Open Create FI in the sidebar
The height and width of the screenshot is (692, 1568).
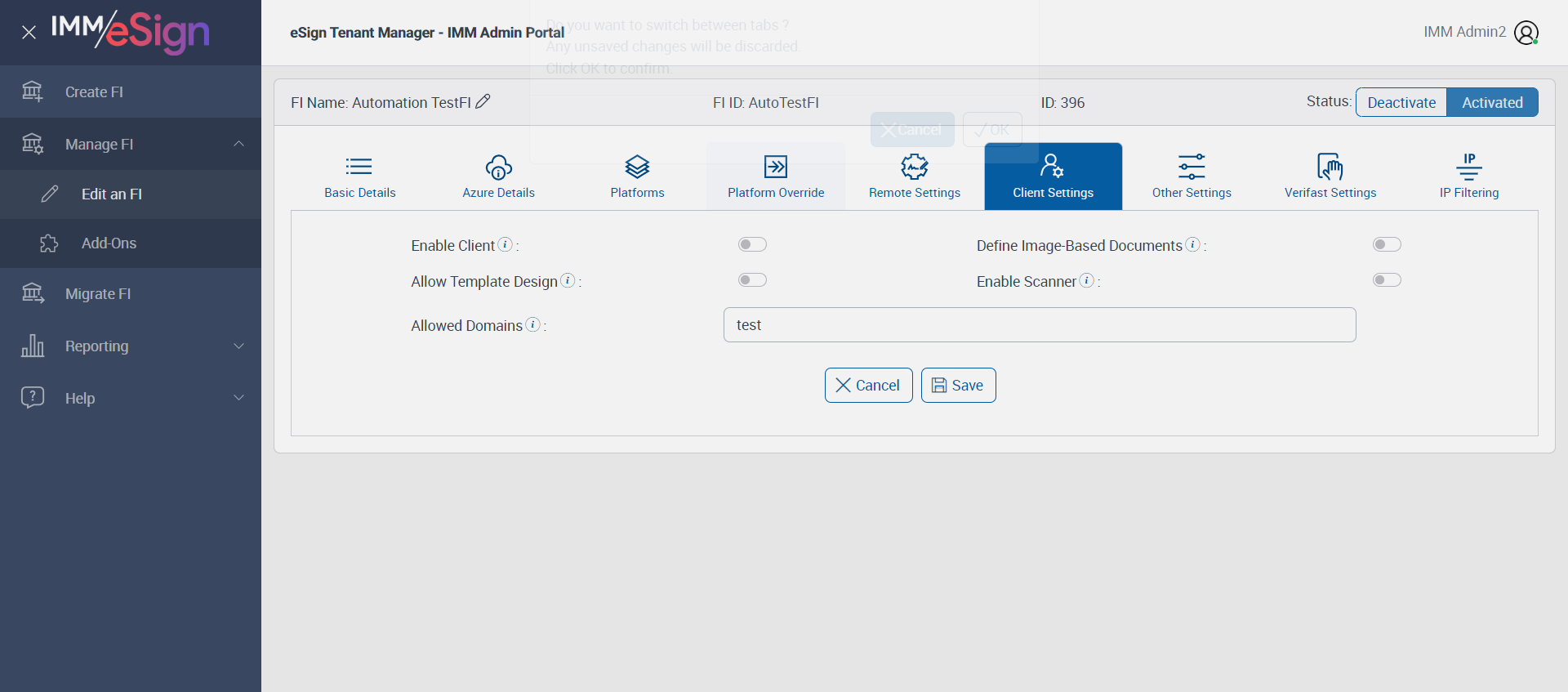[131, 92]
